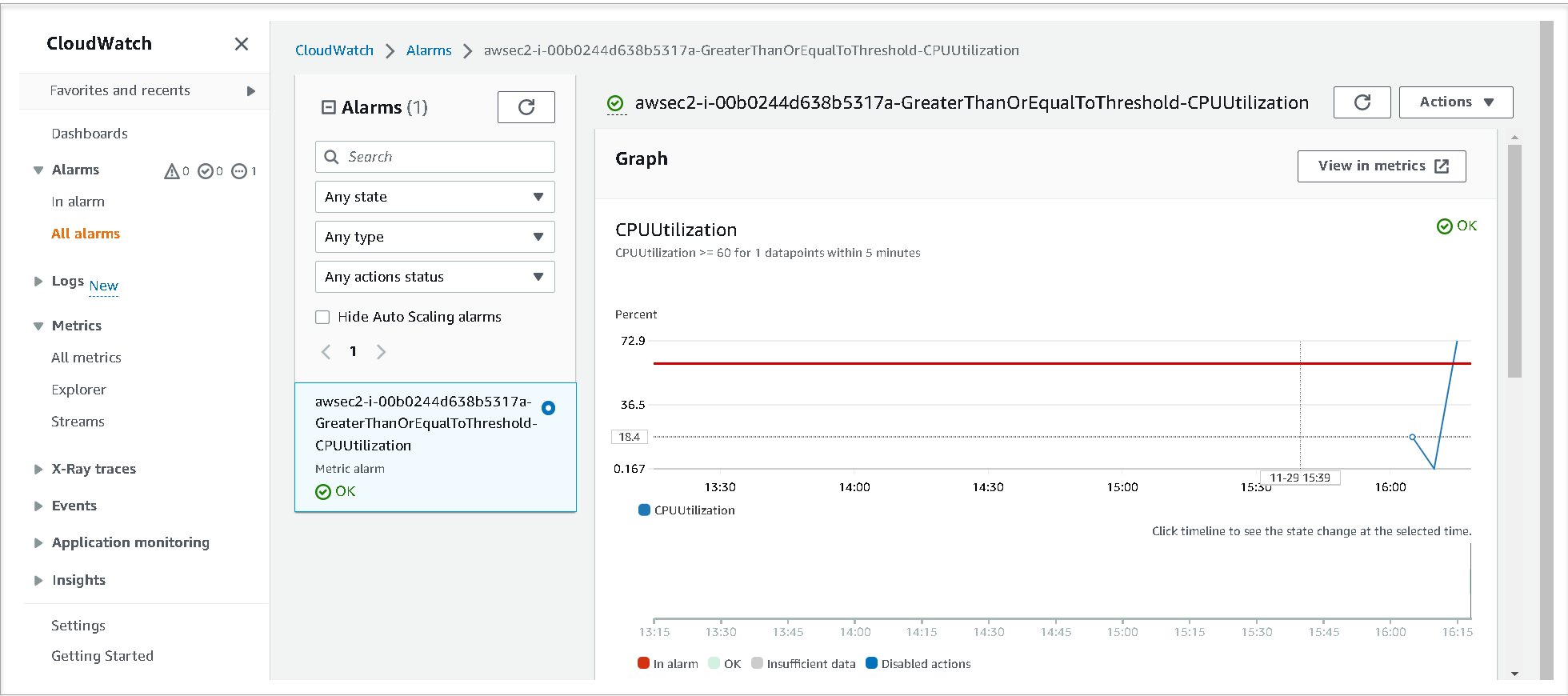Click the vertical scrollbar thumb
This screenshot has width=1568, height=696.
pos(1514,262)
